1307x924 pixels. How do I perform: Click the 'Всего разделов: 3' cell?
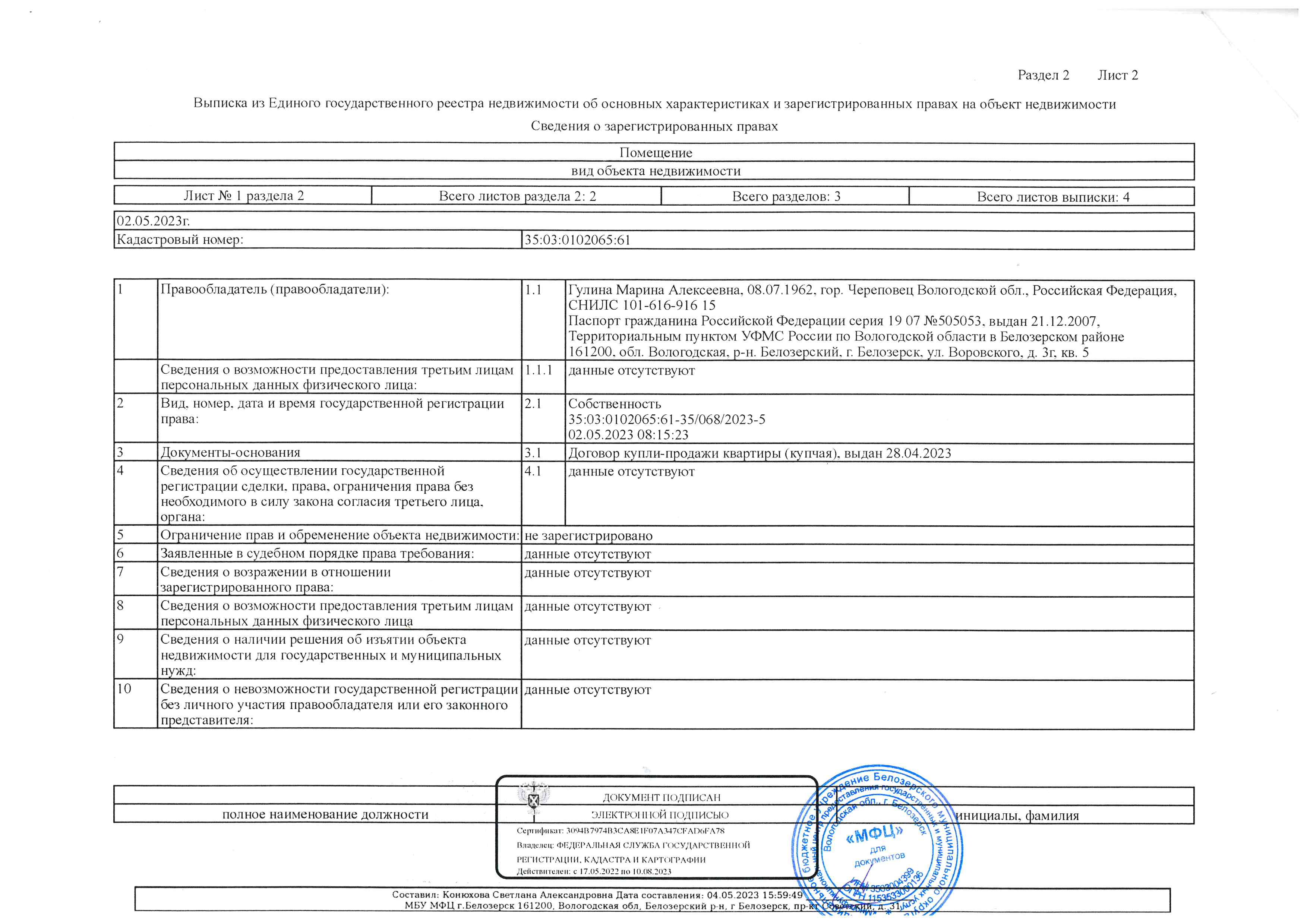786,197
